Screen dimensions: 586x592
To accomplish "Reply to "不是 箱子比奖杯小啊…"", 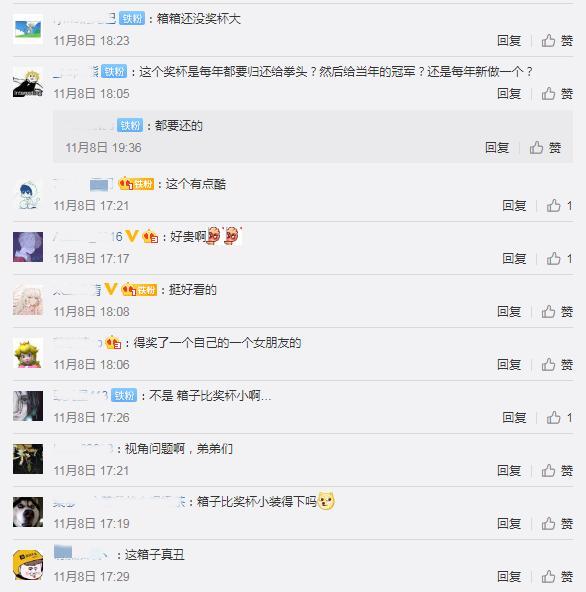I will 514,418.
